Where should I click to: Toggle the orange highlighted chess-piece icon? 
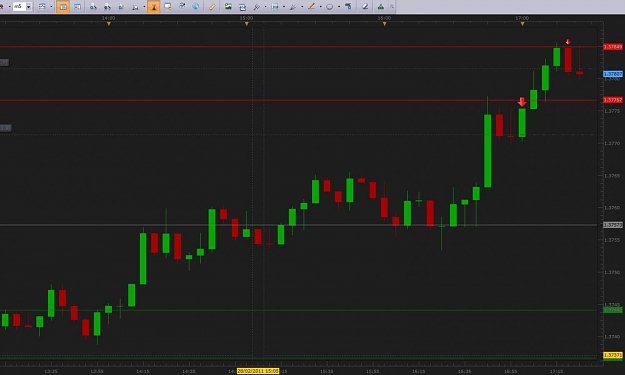[x=153, y=6]
